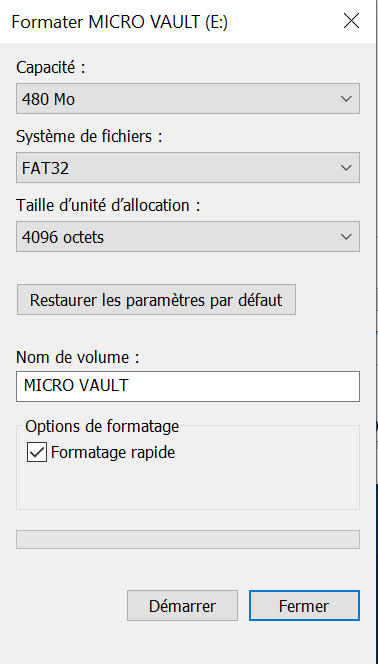Click the Capacité label
The width and height of the screenshot is (378, 664).
tap(51, 67)
